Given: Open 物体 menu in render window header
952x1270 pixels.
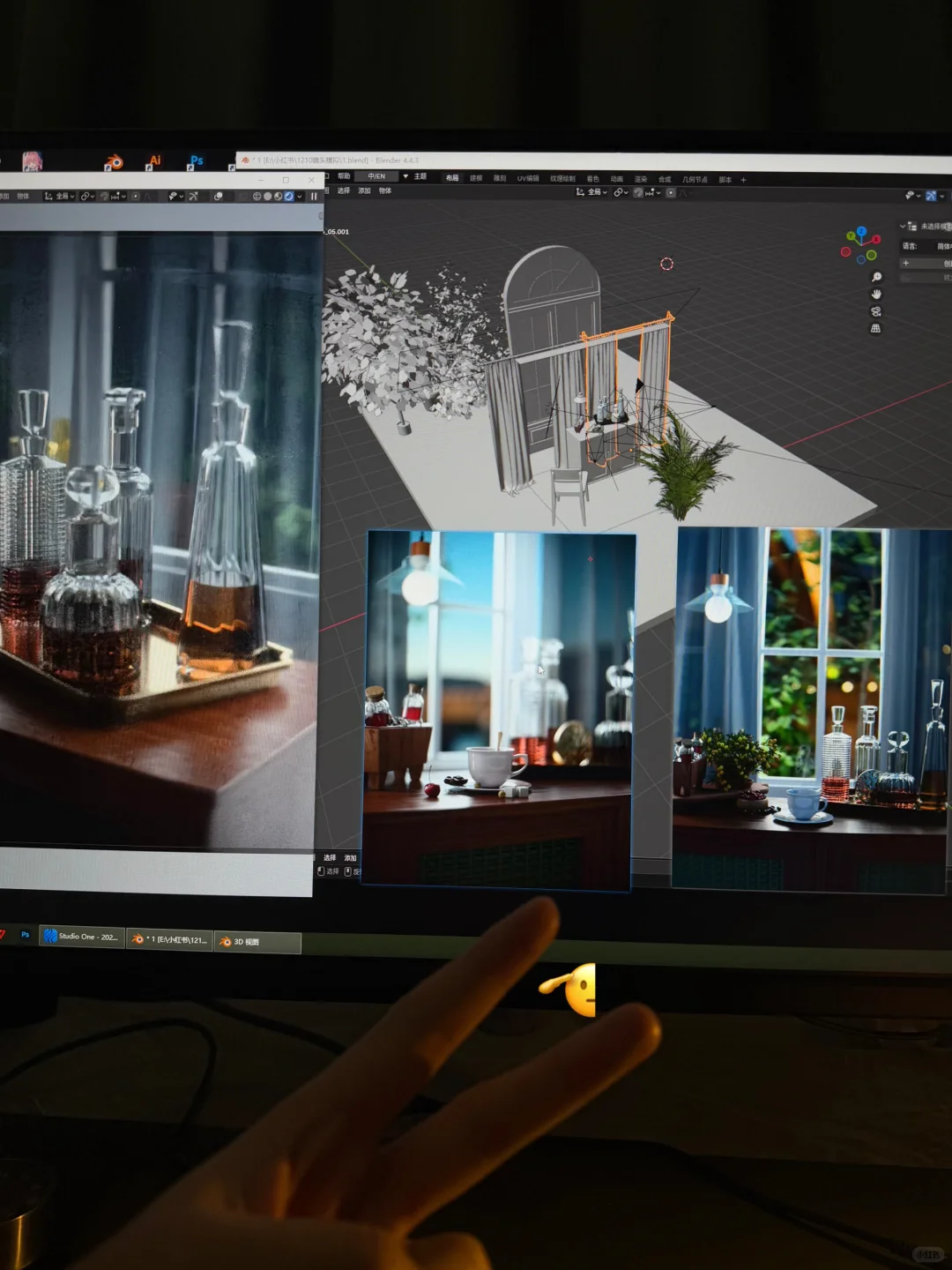Looking at the screenshot, I should pyautogui.click(x=23, y=196).
